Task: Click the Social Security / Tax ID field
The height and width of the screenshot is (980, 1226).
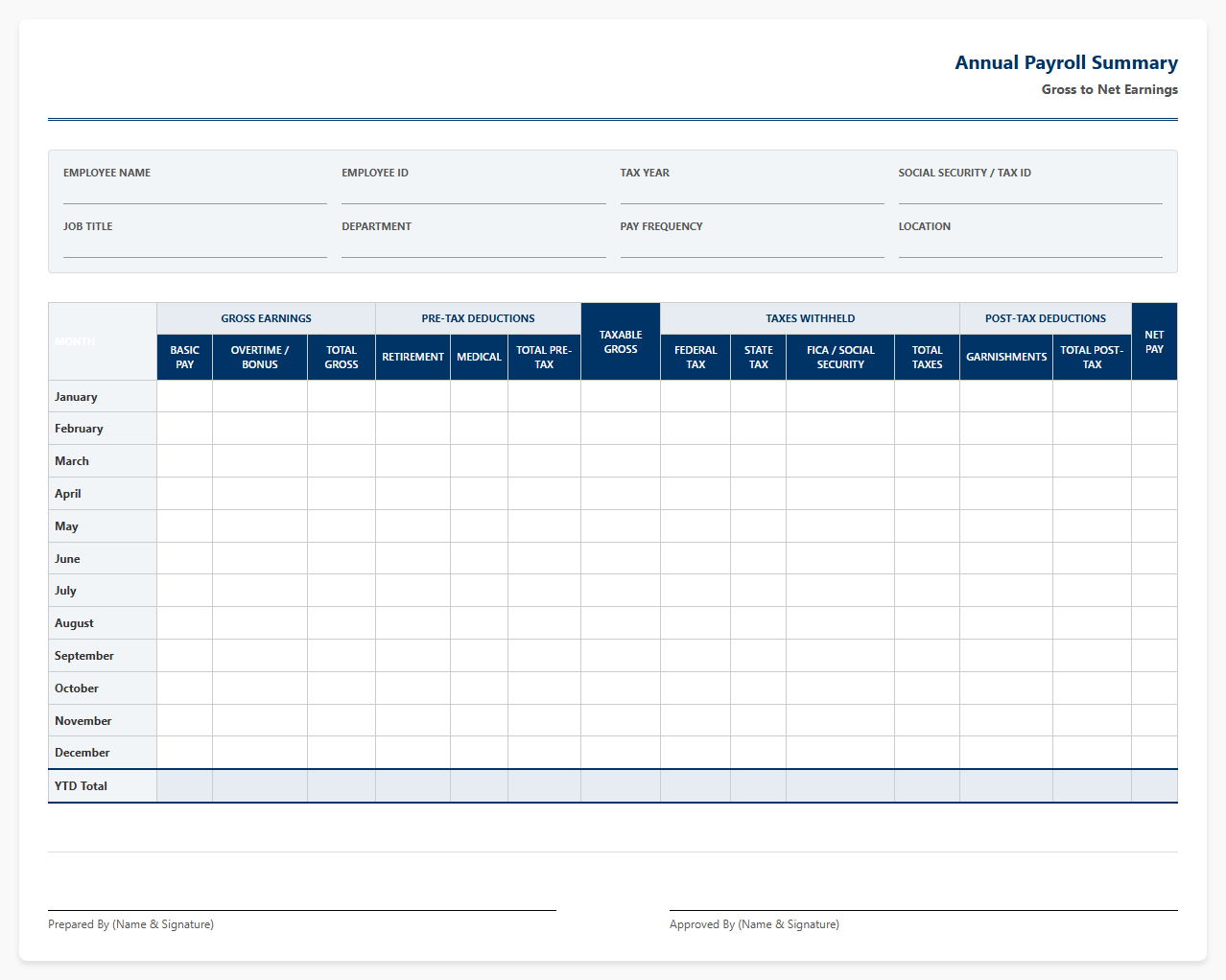Action: [1030, 195]
